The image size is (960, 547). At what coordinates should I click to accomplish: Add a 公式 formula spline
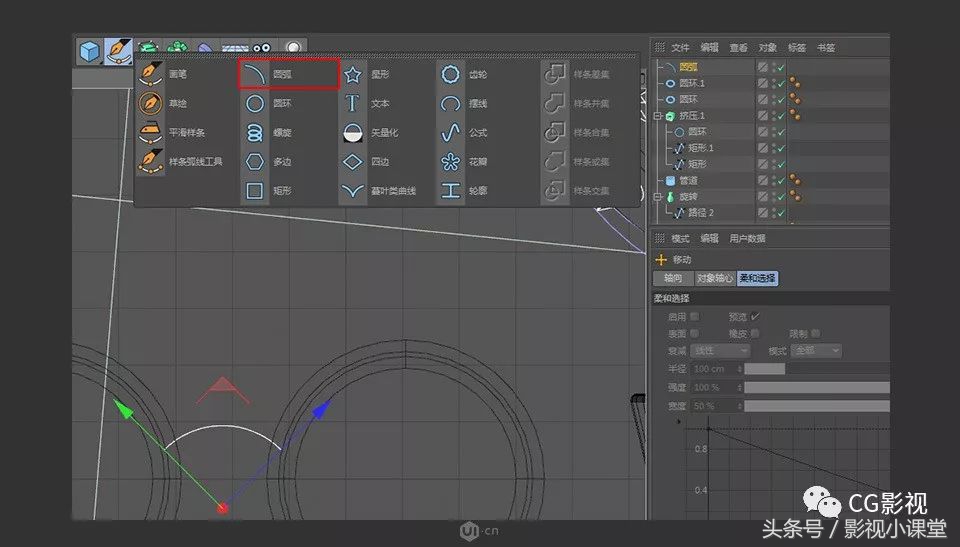point(463,132)
